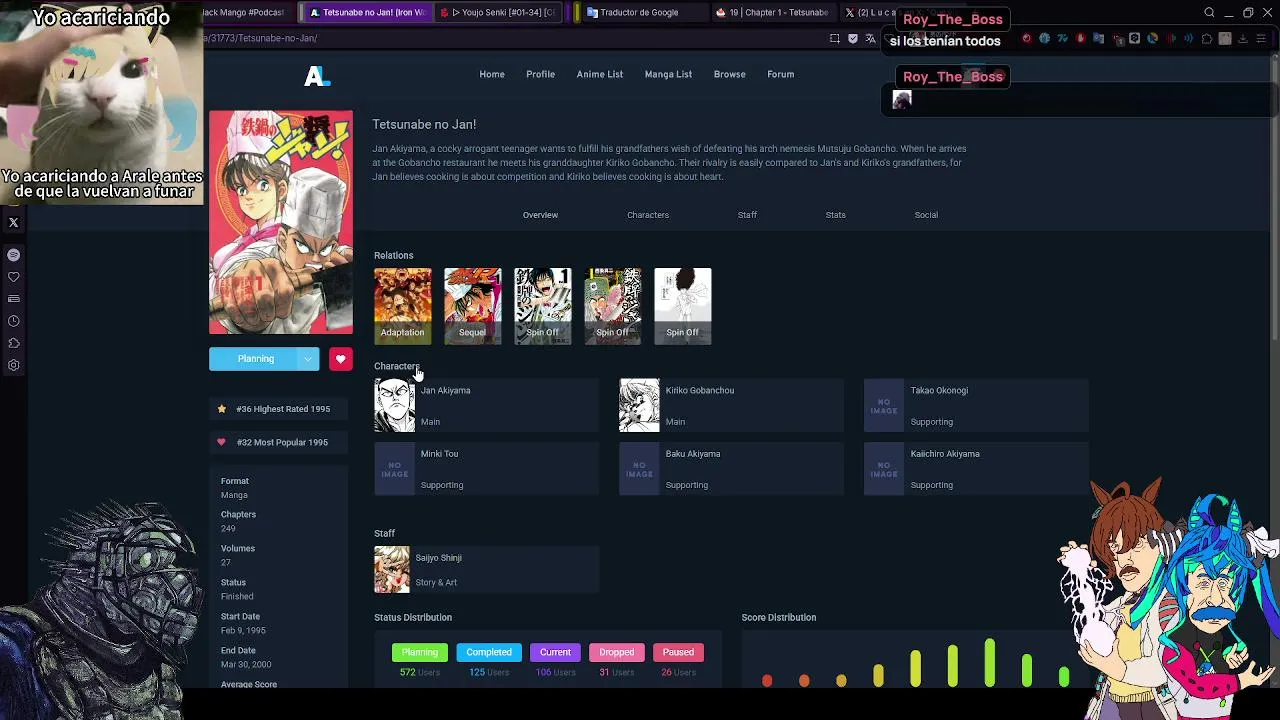This screenshot has height=720, width=1280.
Task: Open browser settings gear in the sidebar
Action: coord(14,365)
